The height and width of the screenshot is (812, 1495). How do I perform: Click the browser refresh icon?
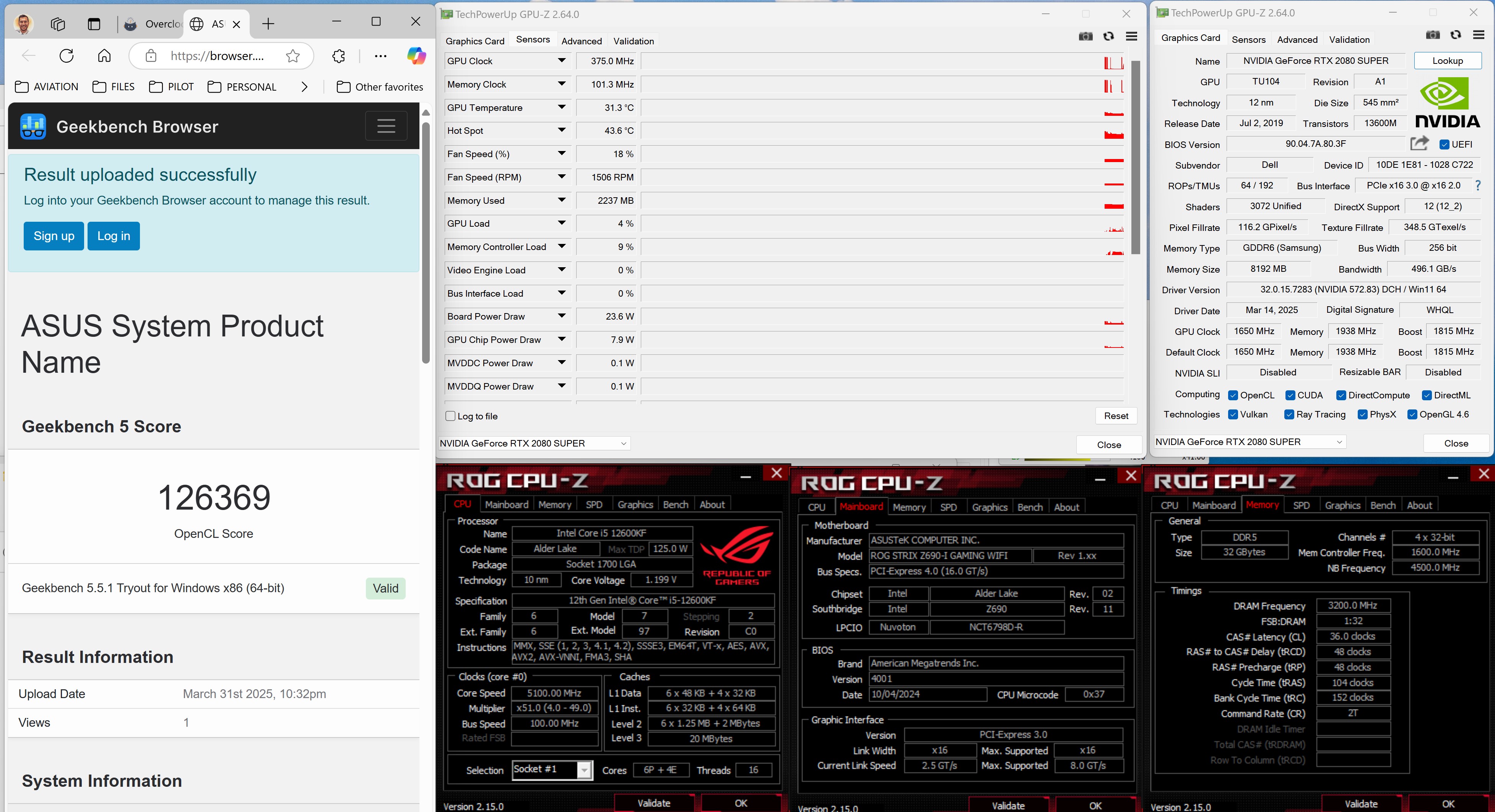[x=67, y=56]
